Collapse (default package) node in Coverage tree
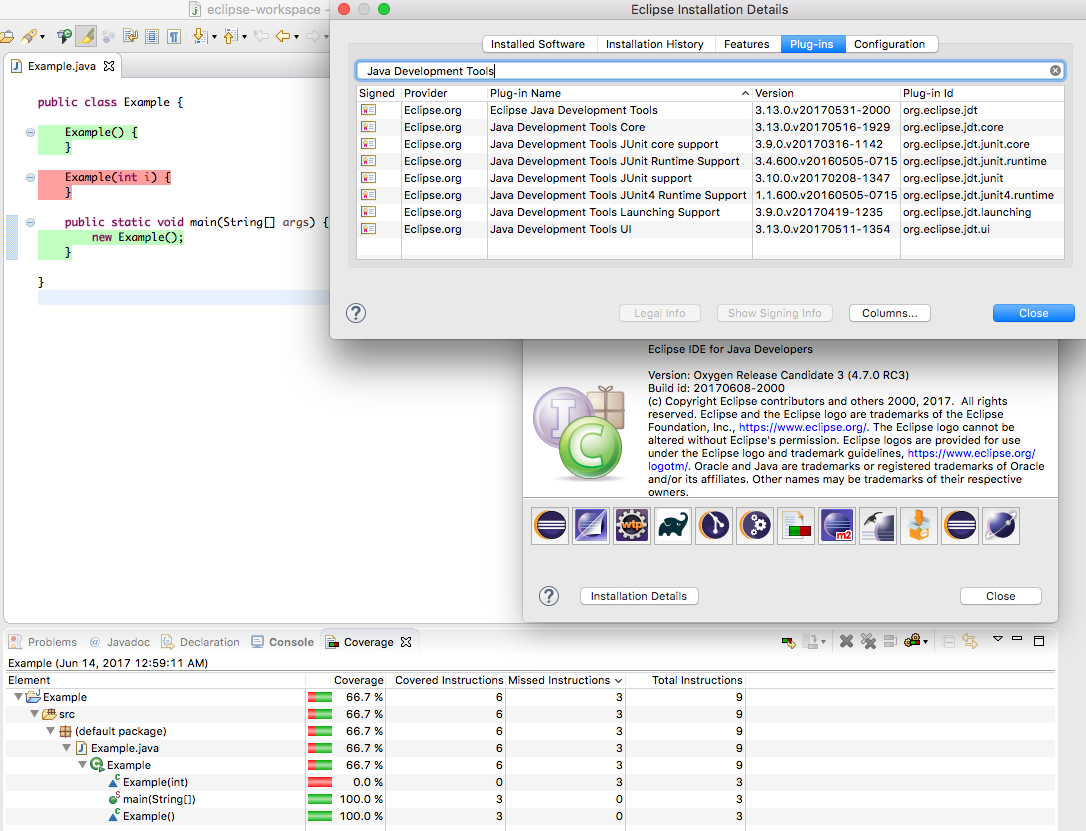 tap(51, 731)
